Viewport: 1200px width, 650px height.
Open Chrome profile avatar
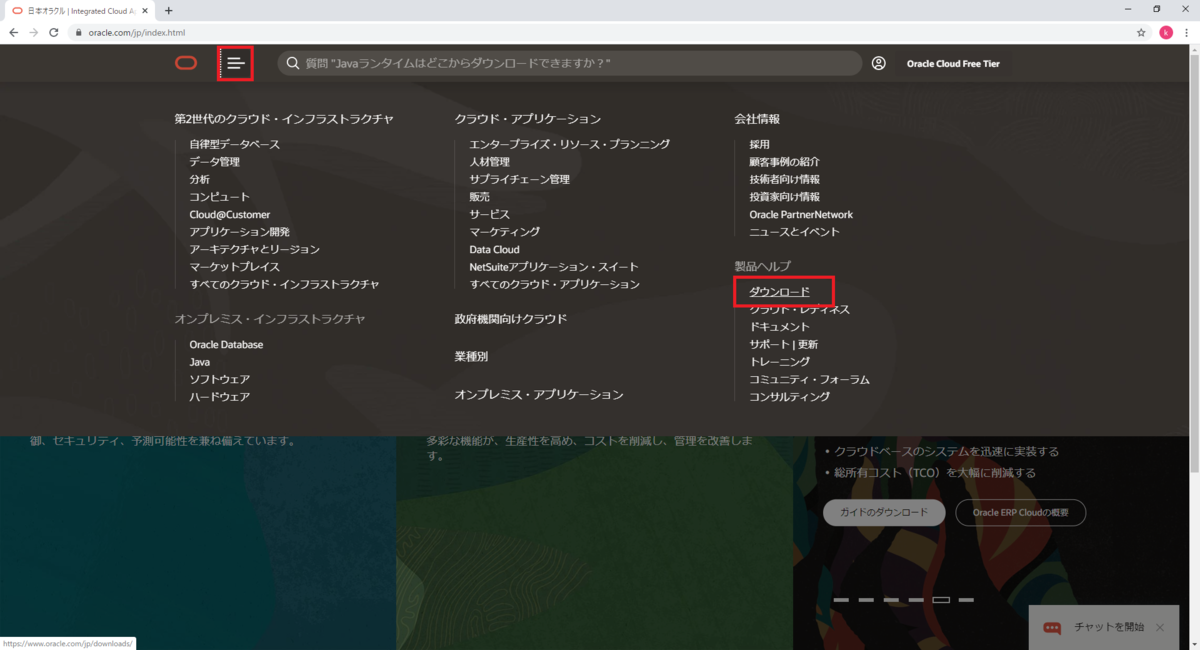(1166, 32)
